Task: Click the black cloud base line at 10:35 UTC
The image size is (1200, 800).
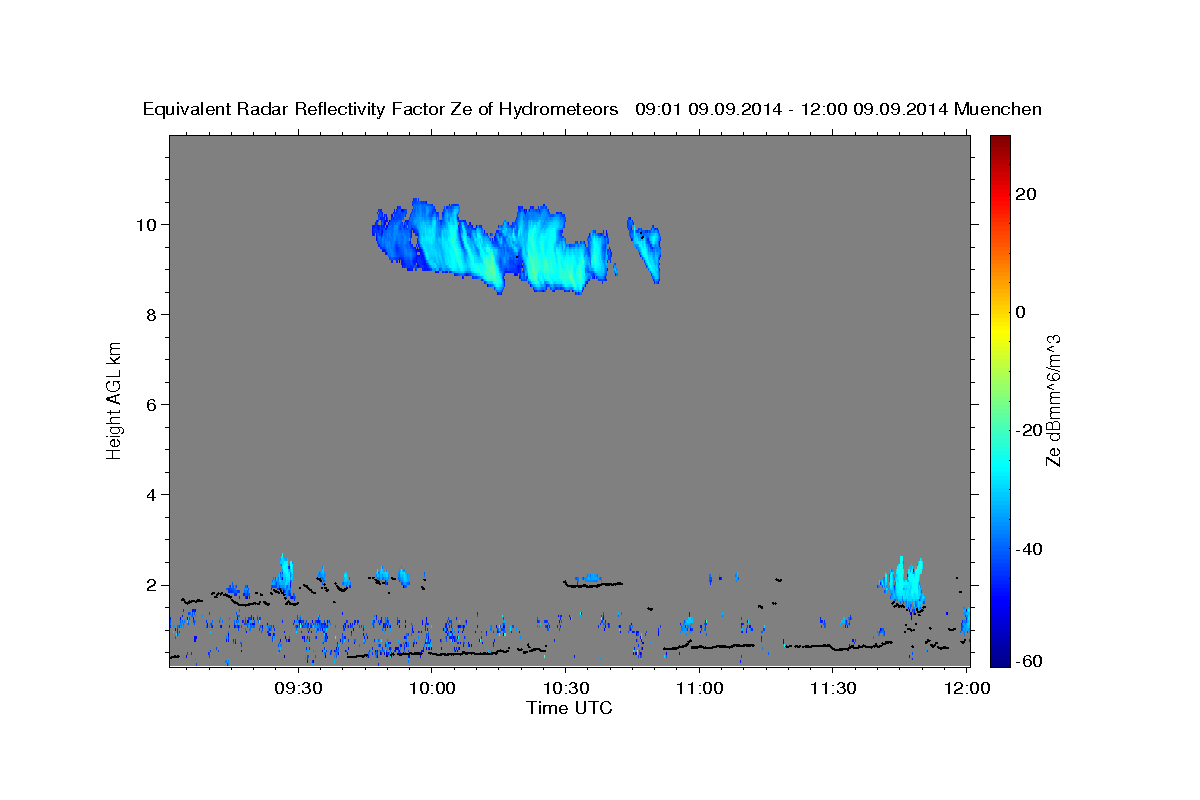Action: point(593,583)
